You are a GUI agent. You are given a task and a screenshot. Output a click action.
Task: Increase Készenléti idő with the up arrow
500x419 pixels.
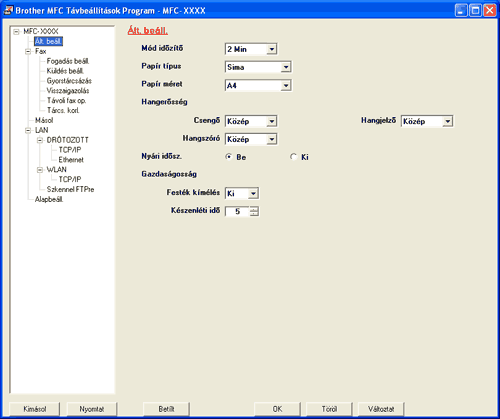254,209
